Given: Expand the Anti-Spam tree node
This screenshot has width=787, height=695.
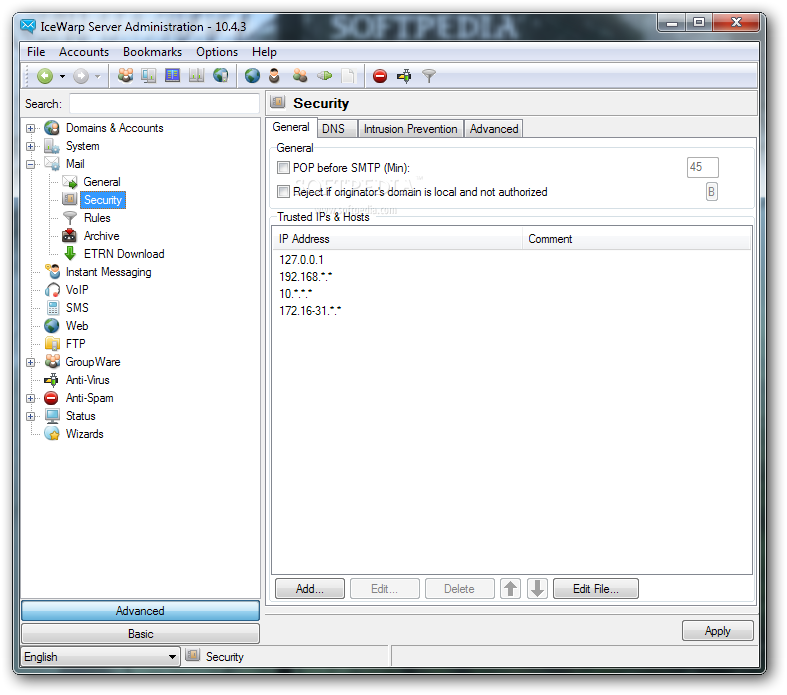Looking at the screenshot, I should click(31, 398).
